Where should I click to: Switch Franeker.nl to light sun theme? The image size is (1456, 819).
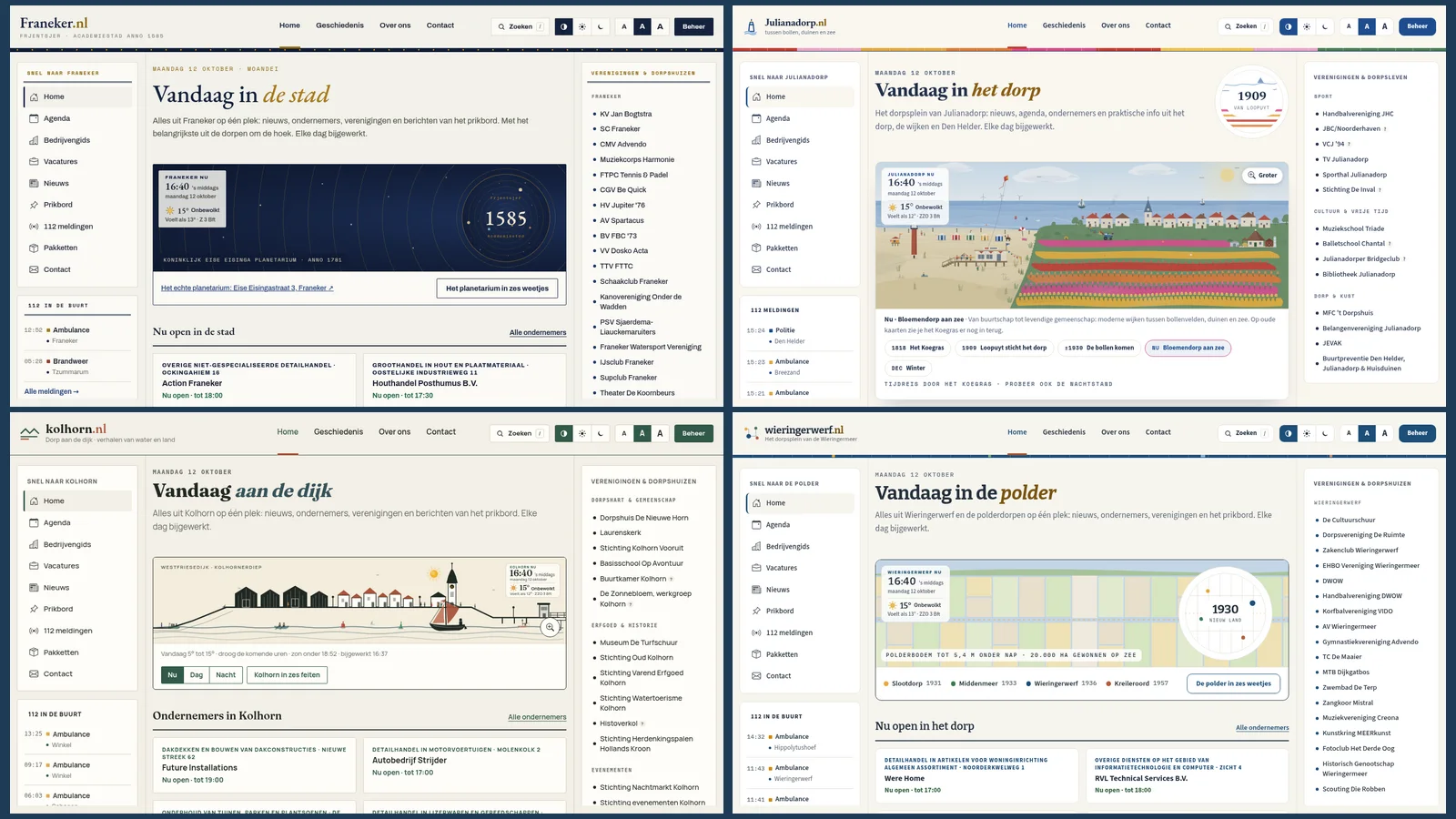click(582, 26)
